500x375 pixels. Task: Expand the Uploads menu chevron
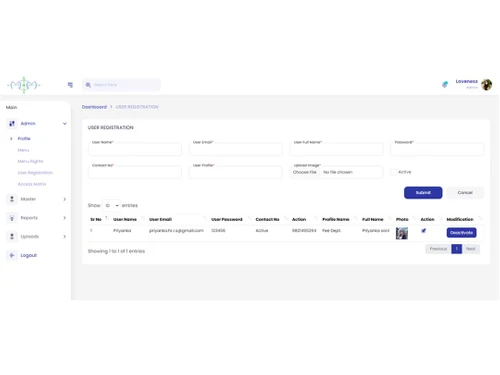[65, 237]
